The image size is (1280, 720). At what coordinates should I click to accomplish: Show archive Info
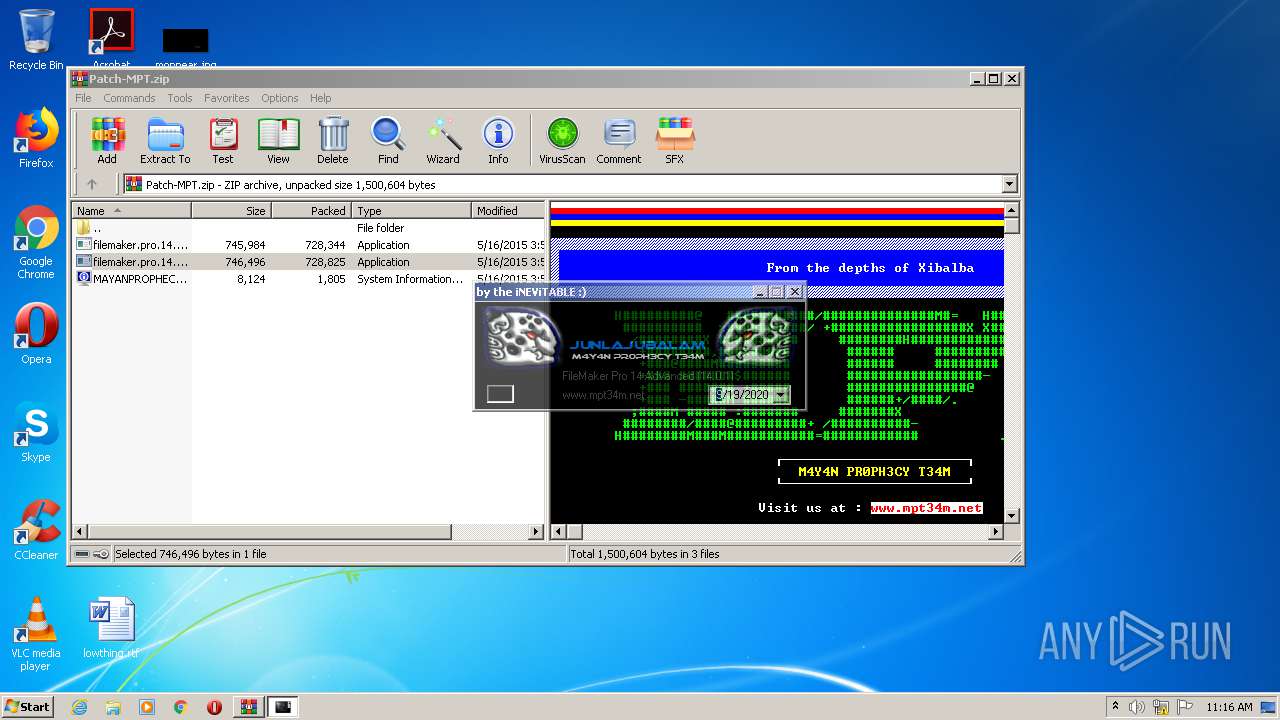pyautogui.click(x=498, y=140)
